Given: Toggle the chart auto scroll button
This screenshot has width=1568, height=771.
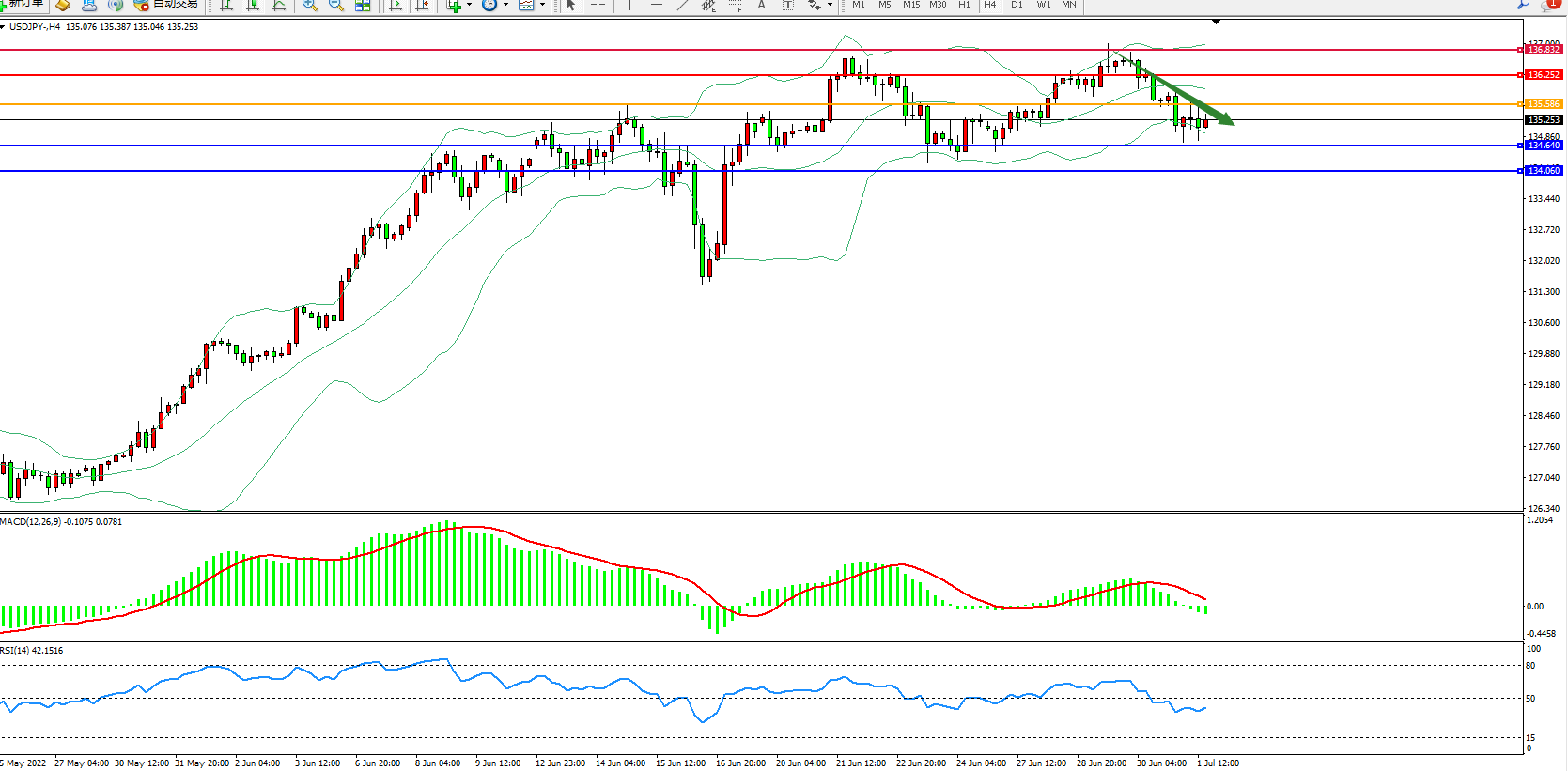Looking at the screenshot, I should coord(396,5).
